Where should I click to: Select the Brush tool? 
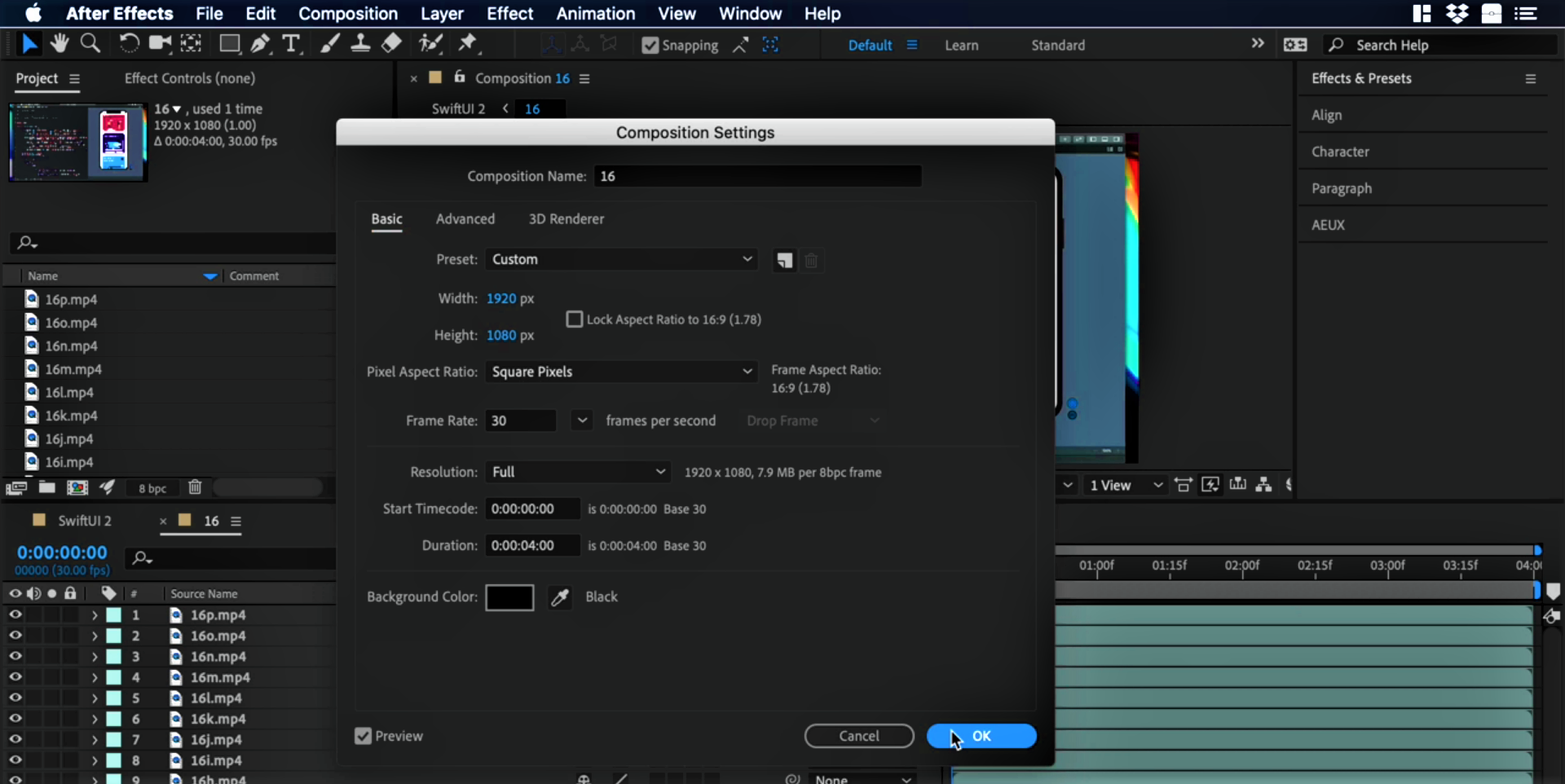pyautogui.click(x=329, y=43)
